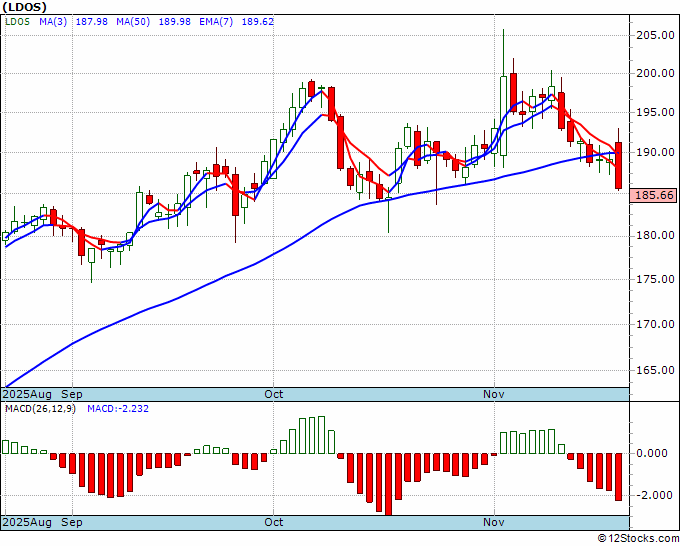Click the 190.00 price axis label
Viewport: 680px width, 546px height.
point(655,152)
